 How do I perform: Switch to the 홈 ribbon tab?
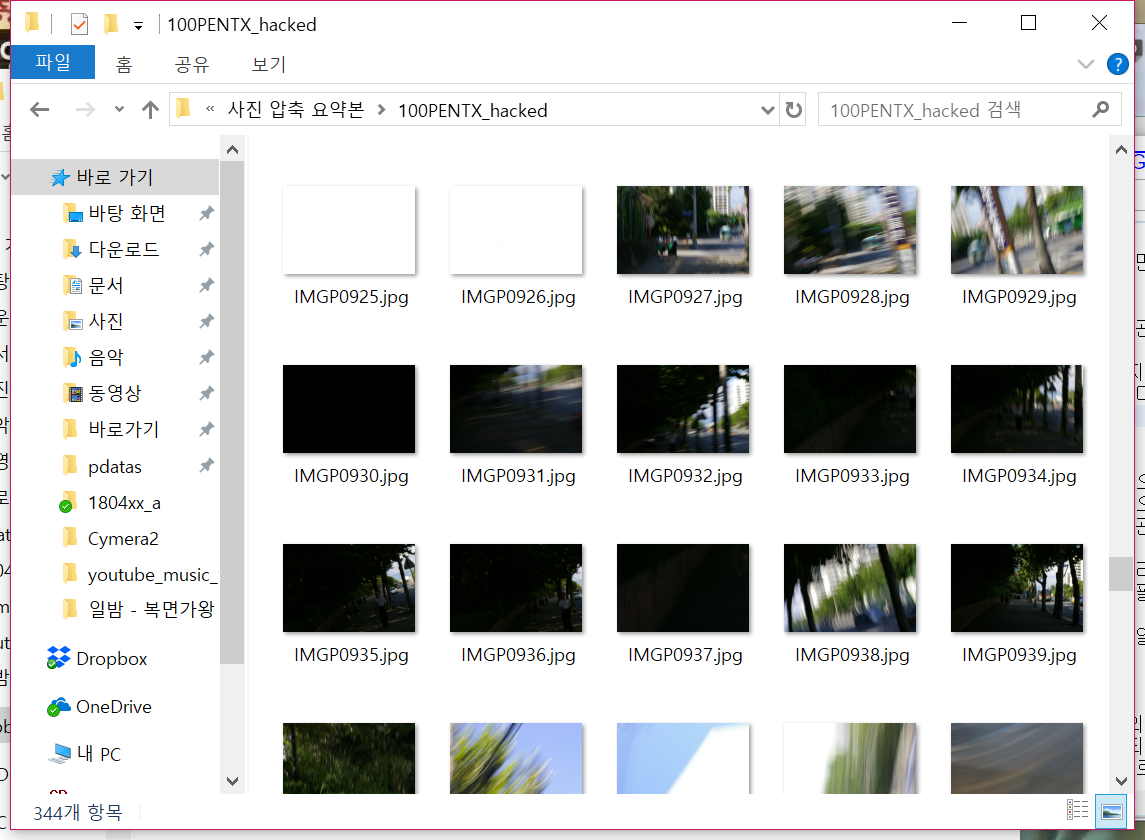pos(123,64)
